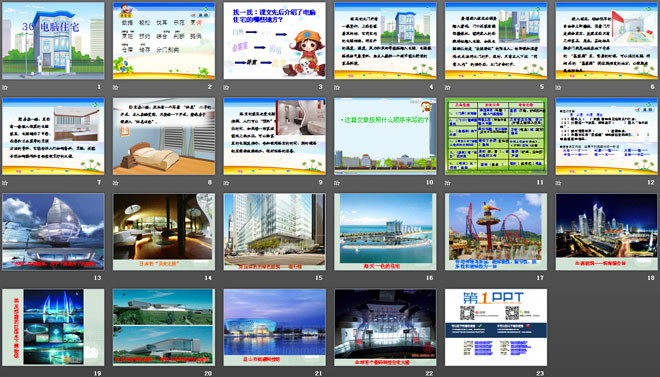Select slide 22 dark science hall interior
660x377 pixels.
tap(385, 327)
